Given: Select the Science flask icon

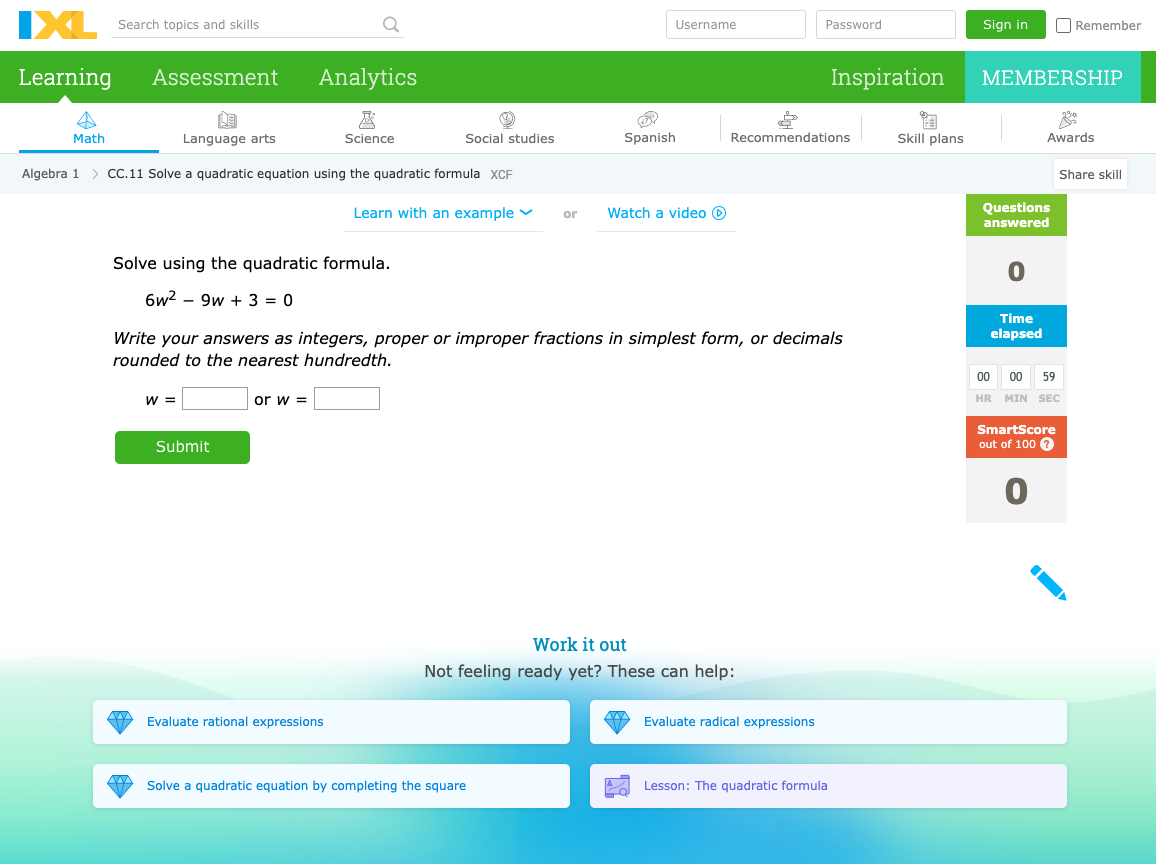Looking at the screenshot, I should tap(369, 120).
